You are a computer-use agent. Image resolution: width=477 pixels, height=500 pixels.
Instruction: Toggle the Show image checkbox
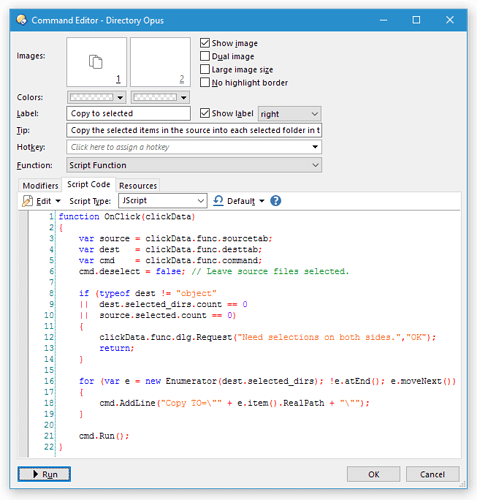click(x=205, y=43)
